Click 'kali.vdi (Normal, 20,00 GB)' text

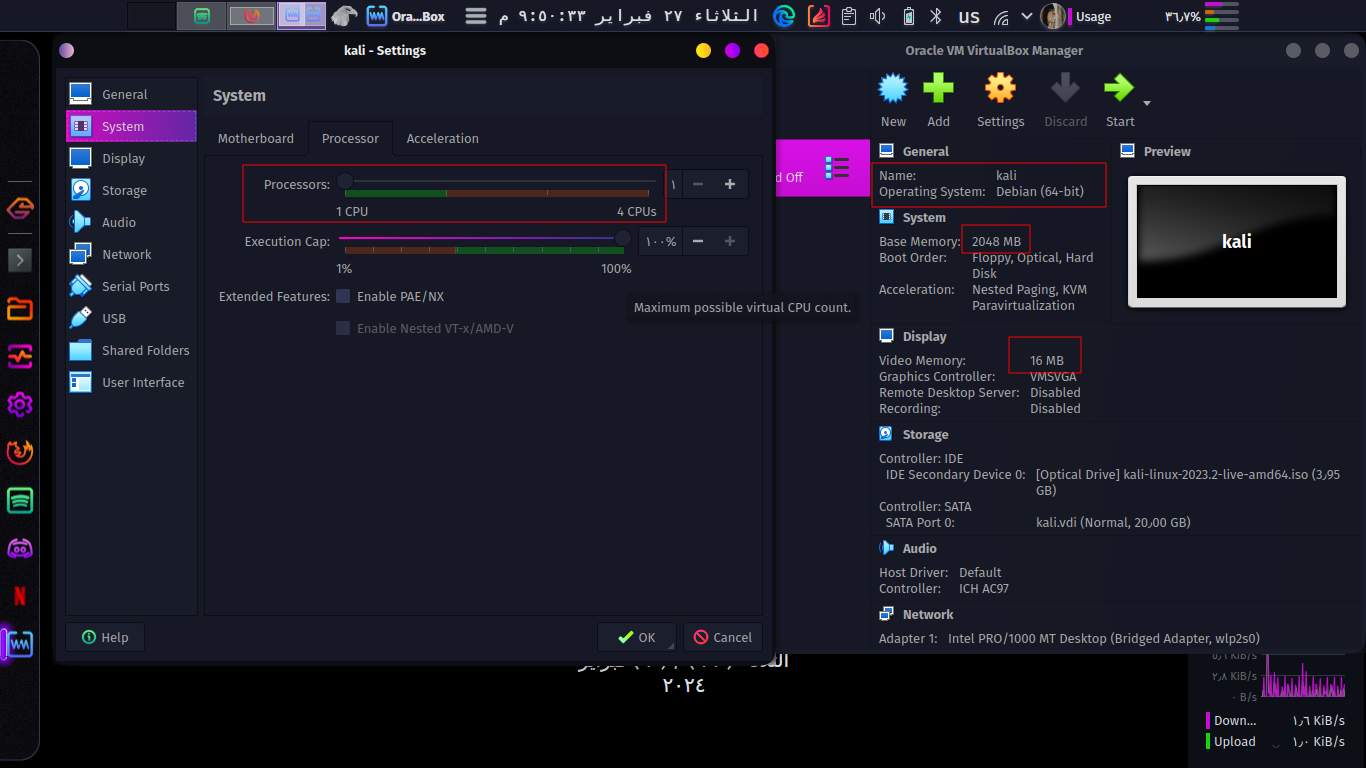tap(1113, 522)
